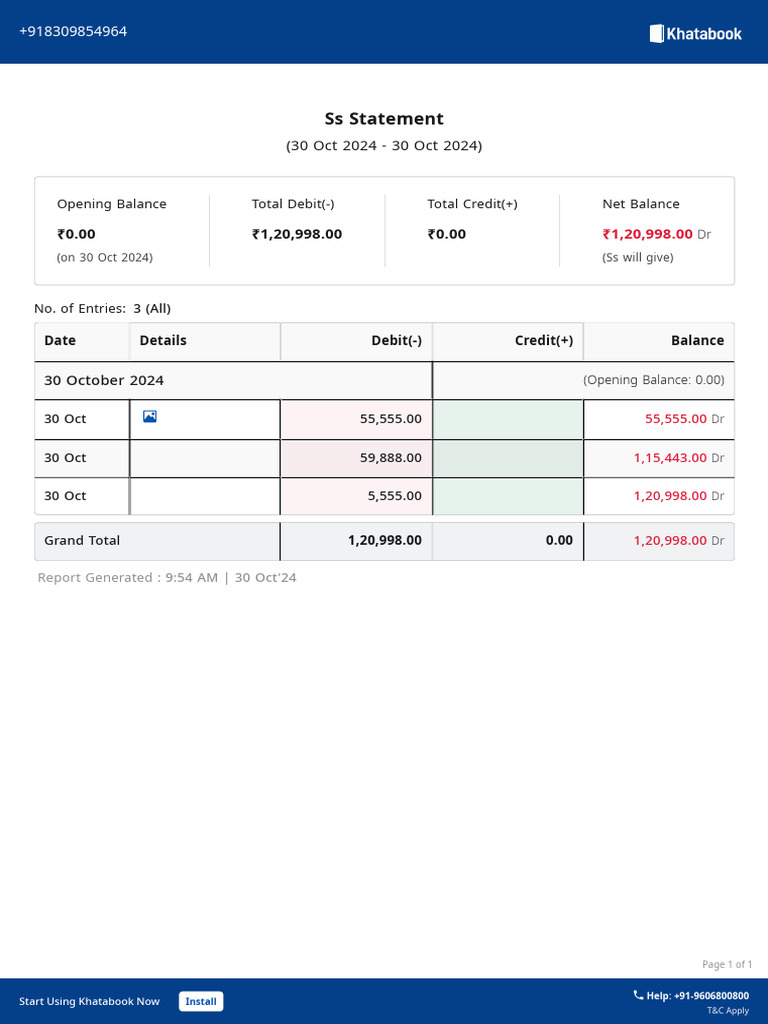Click the Balance column header
Viewport: 768px width, 1024px height.
[697, 341]
